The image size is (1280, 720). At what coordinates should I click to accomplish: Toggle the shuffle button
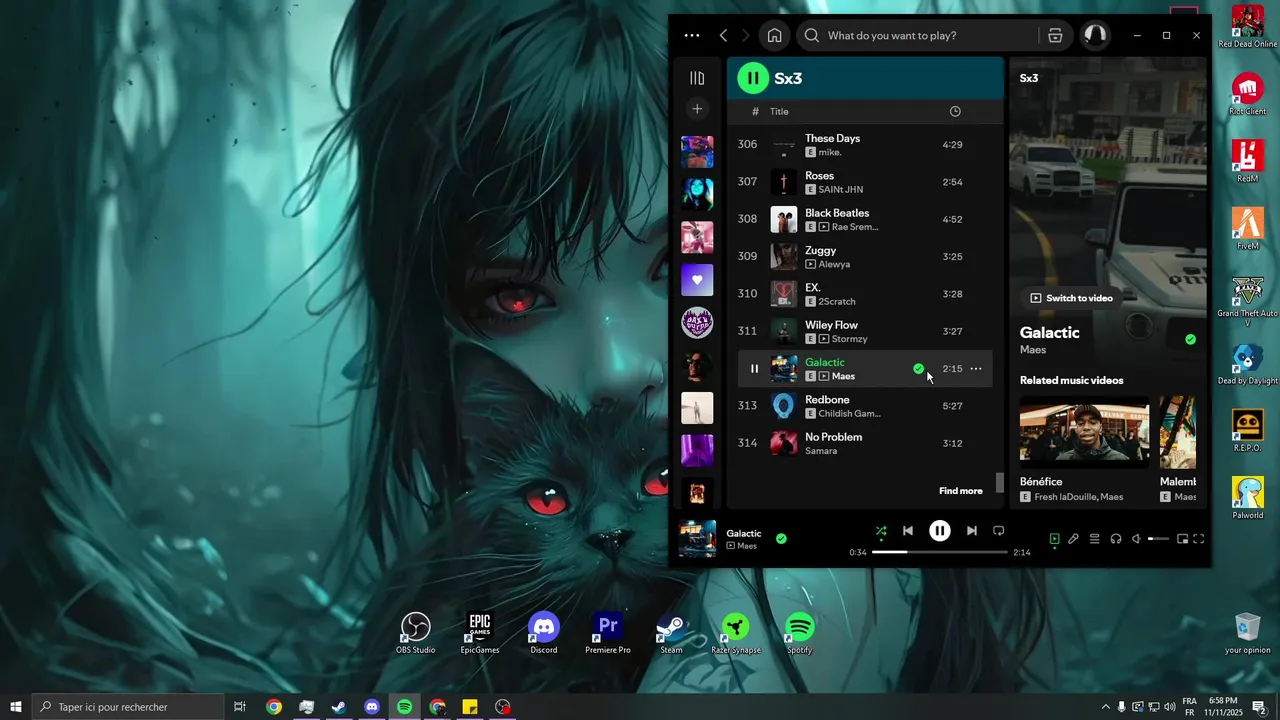[881, 531]
